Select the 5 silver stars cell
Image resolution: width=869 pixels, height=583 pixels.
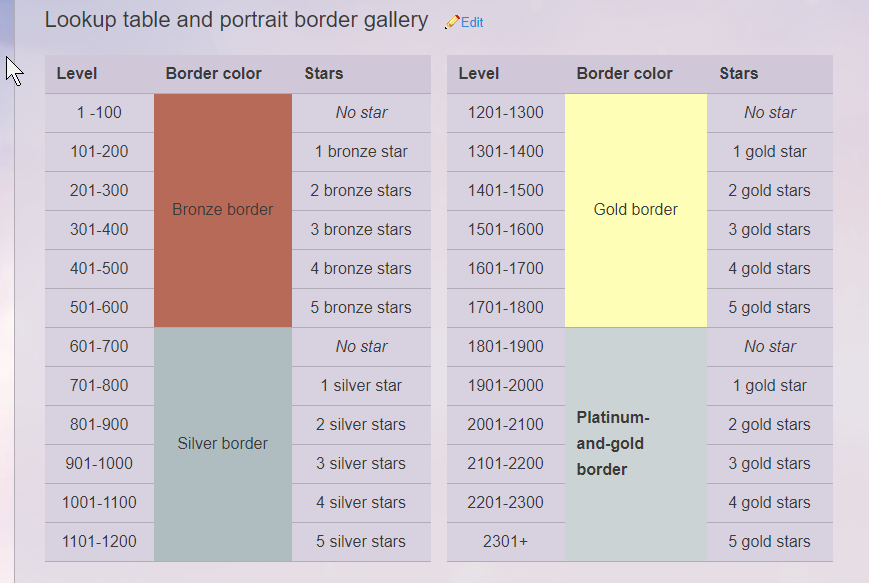point(361,542)
